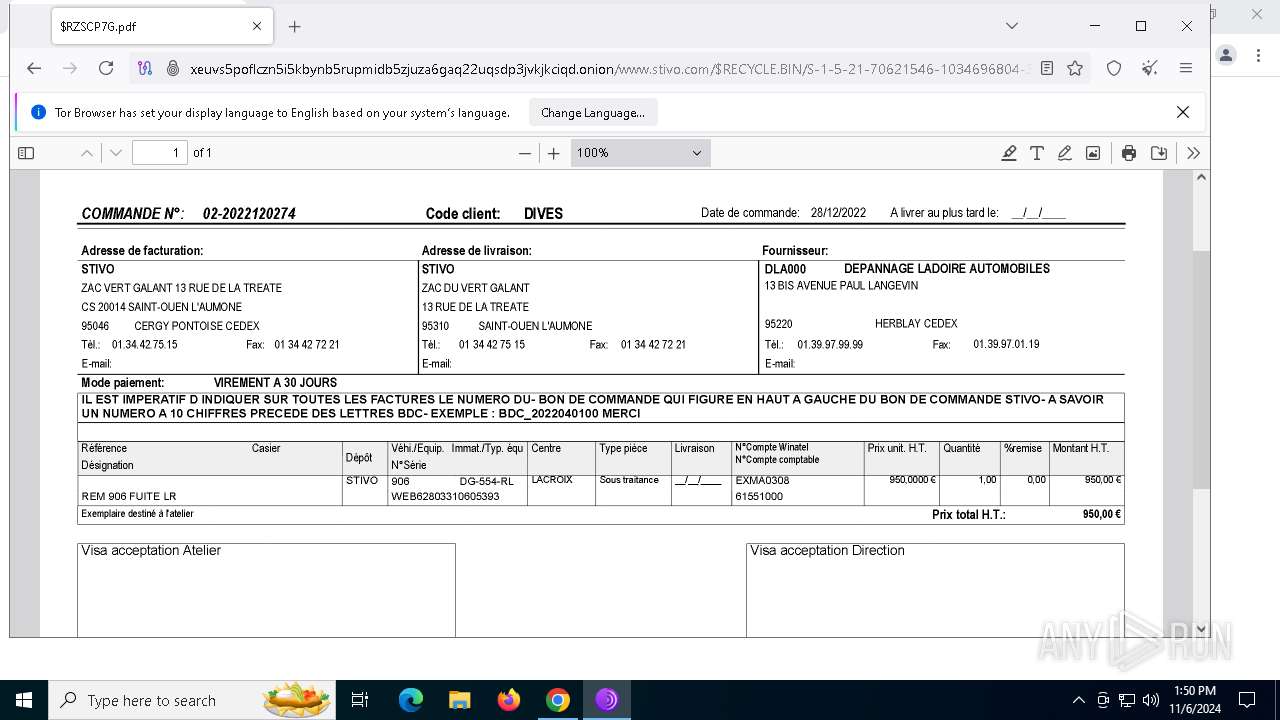Click the forward navigation arrow
Viewport: 1280px width, 720px height.
tap(70, 68)
